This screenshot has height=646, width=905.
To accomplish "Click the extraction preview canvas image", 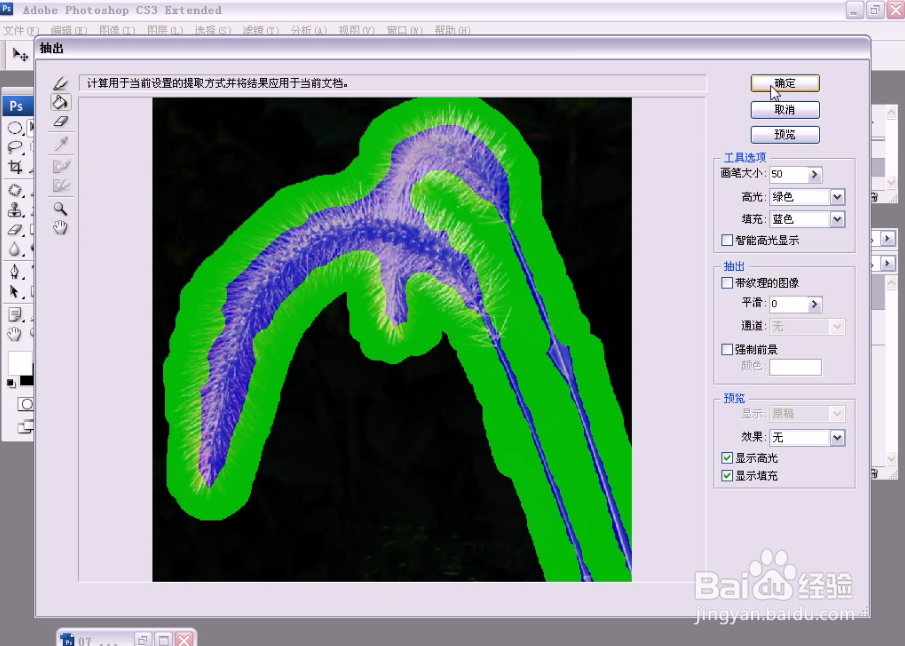I will click(x=392, y=339).
